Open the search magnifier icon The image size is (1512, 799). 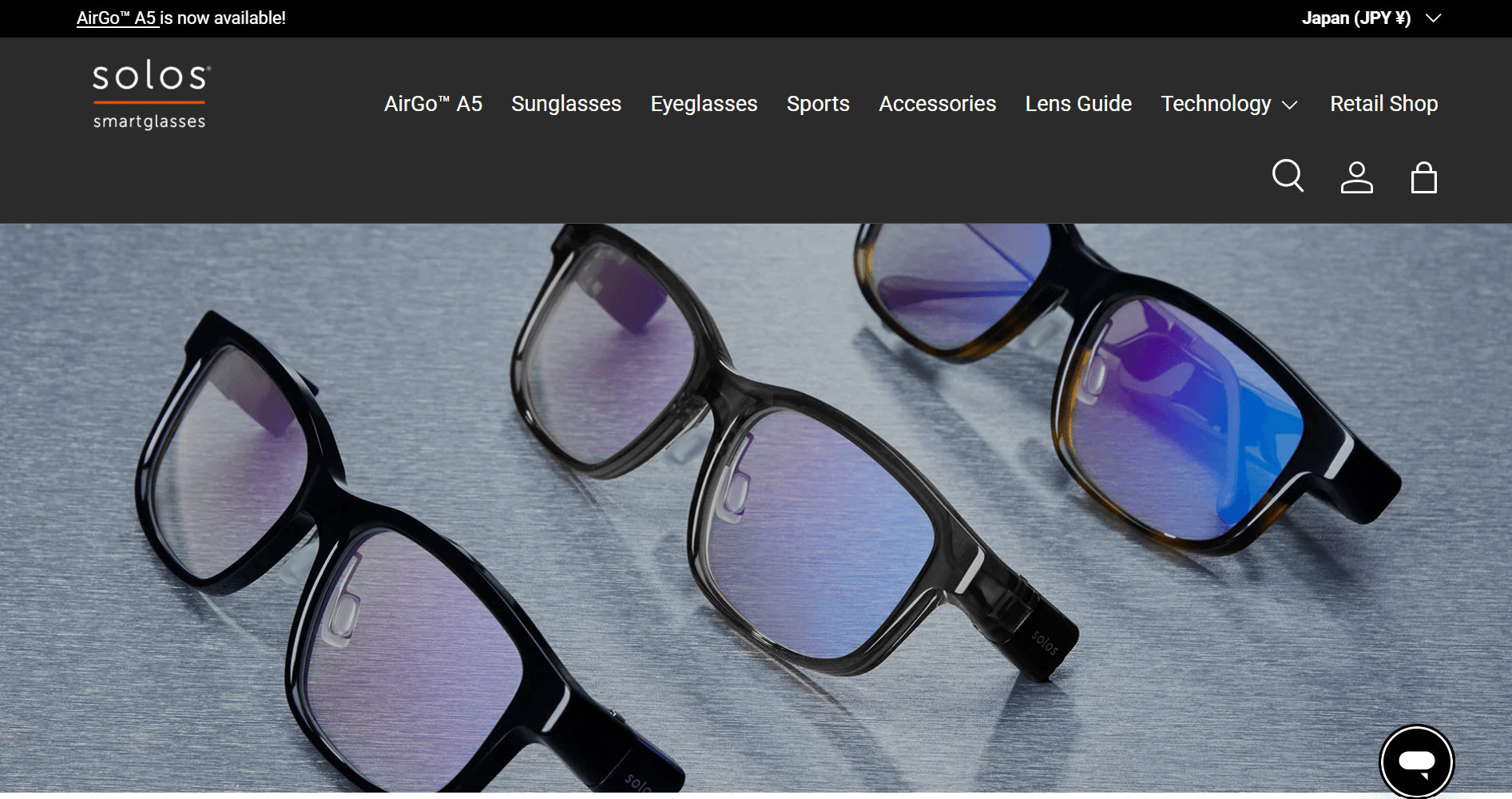tap(1288, 177)
